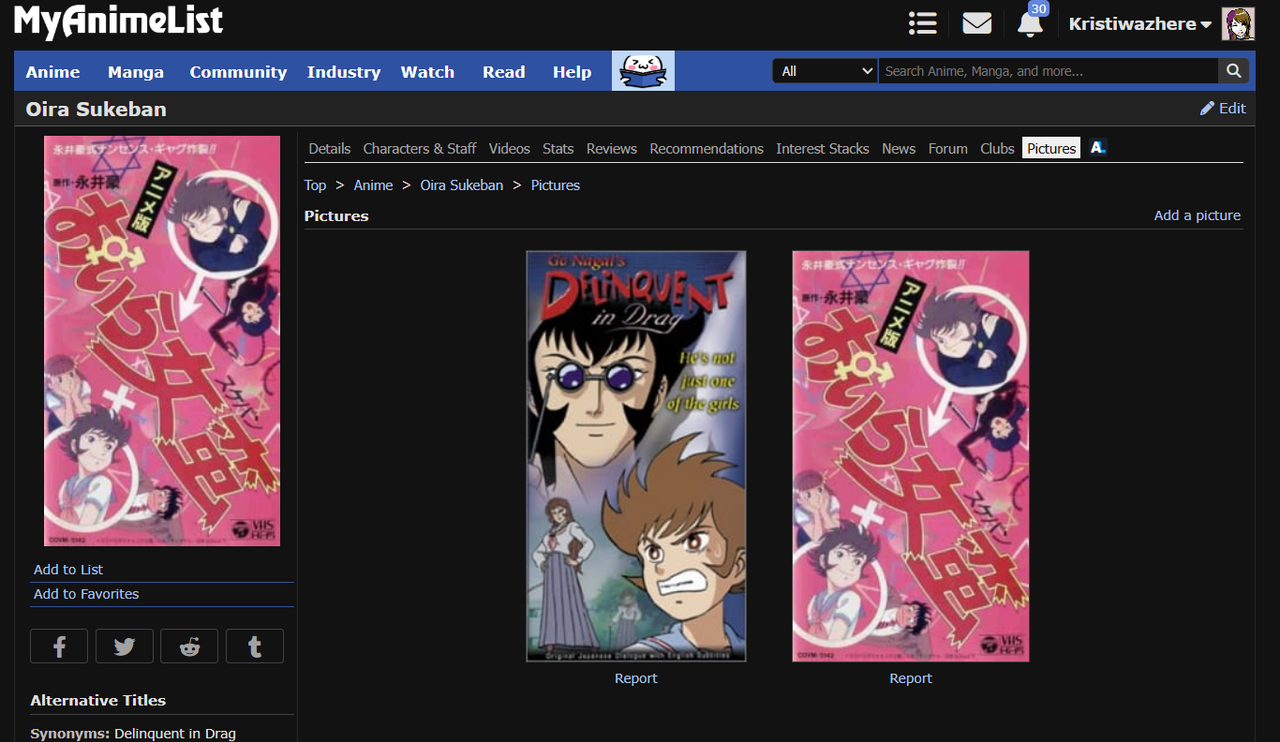This screenshot has height=742, width=1280.
Task: Click Add to List
Action: [x=68, y=569]
